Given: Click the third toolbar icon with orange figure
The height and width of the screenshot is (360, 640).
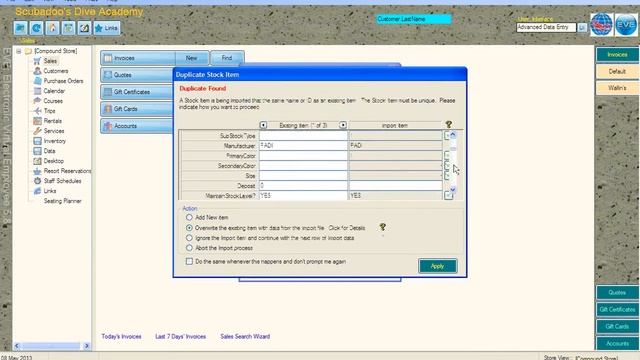Looking at the screenshot, I should point(52,28).
